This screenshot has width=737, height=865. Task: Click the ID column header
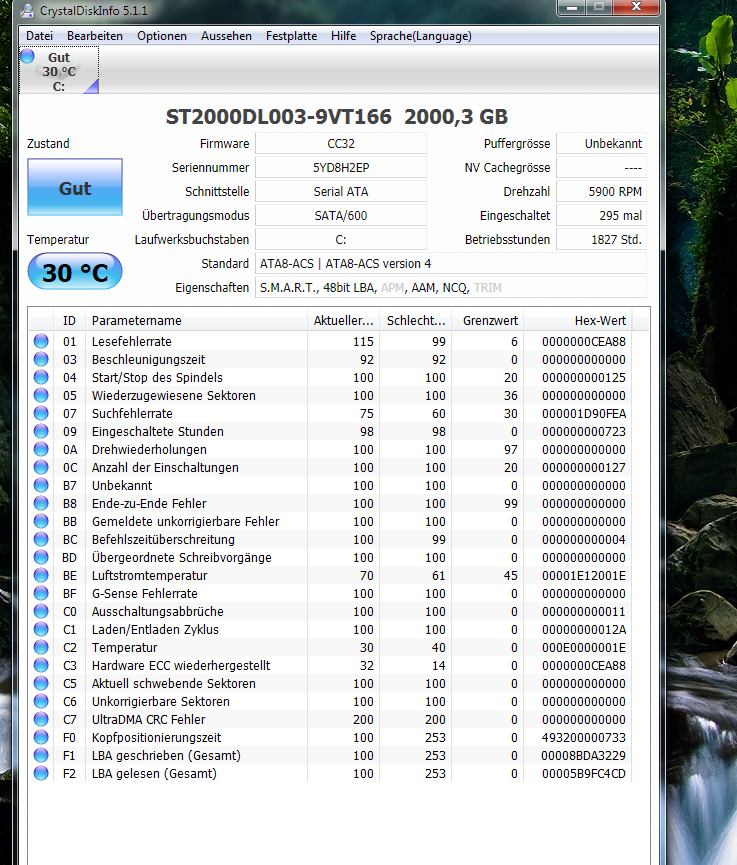click(x=70, y=321)
